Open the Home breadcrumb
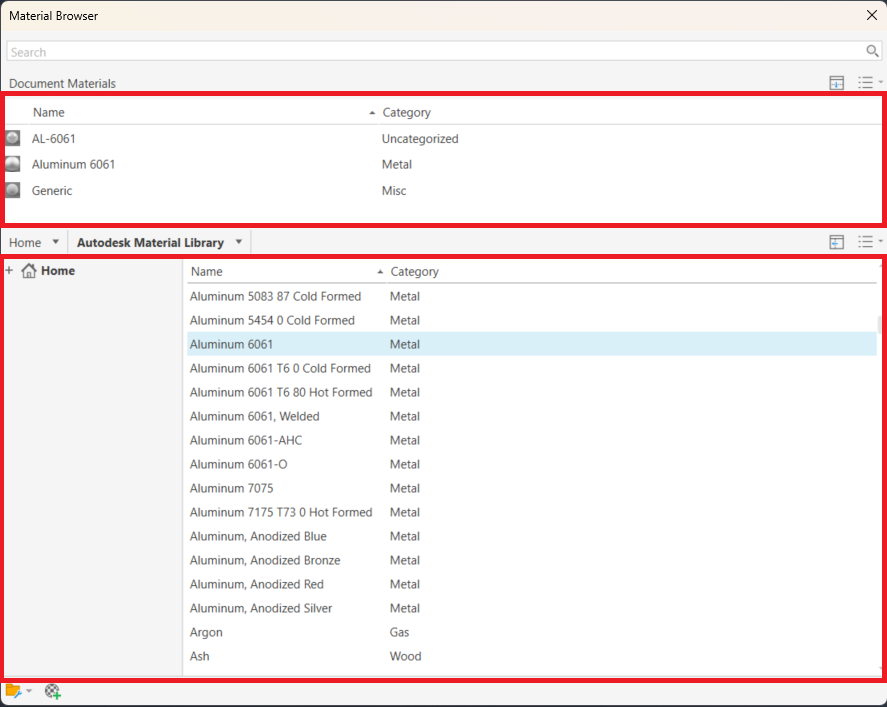887x707 pixels. click(25, 243)
